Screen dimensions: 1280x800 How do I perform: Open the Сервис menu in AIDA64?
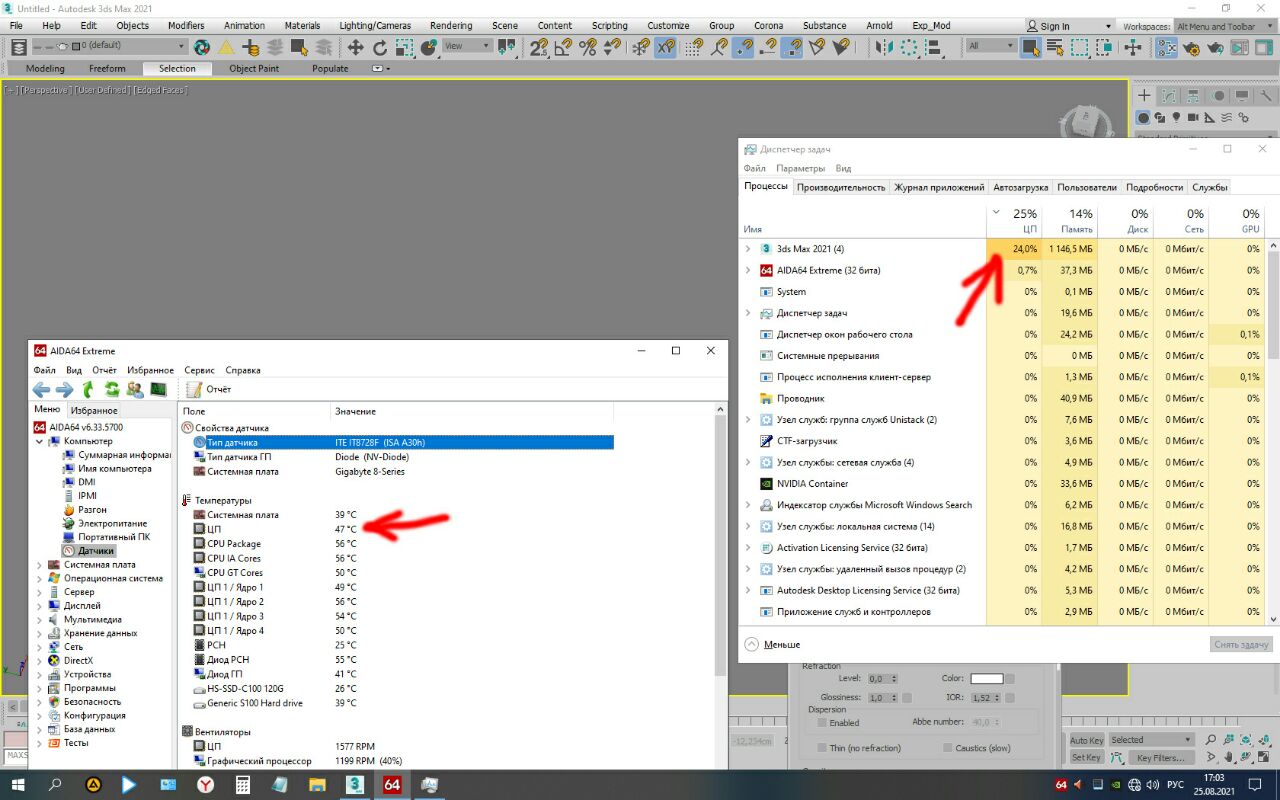(199, 370)
